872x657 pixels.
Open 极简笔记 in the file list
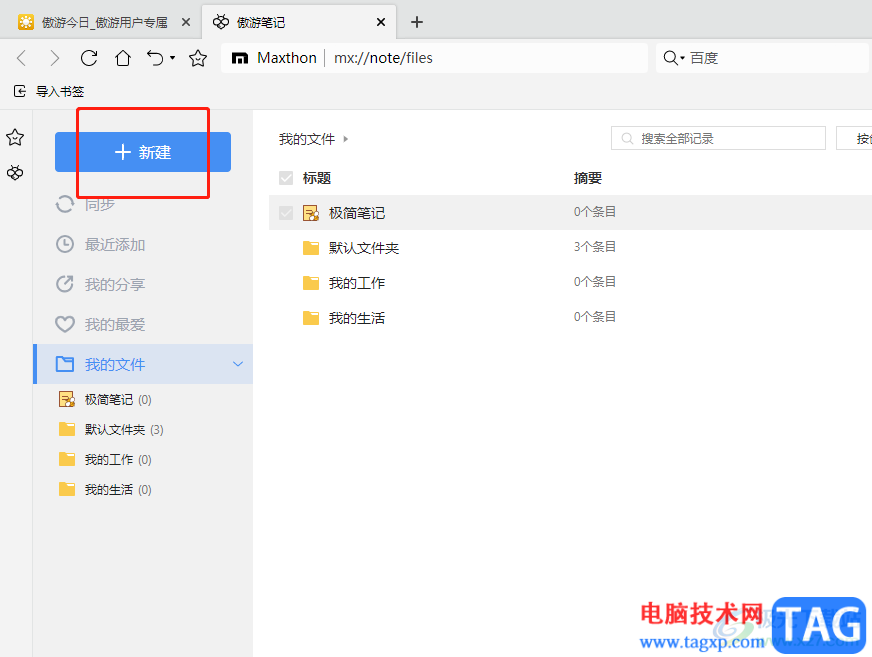pos(356,213)
